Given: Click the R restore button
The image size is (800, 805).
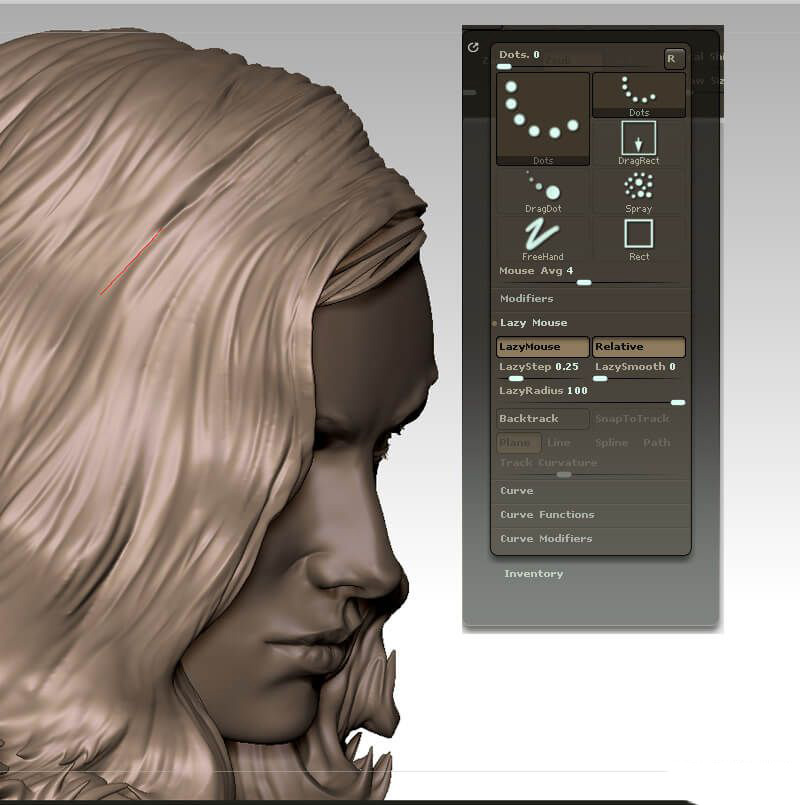Looking at the screenshot, I should tap(675, 58).
